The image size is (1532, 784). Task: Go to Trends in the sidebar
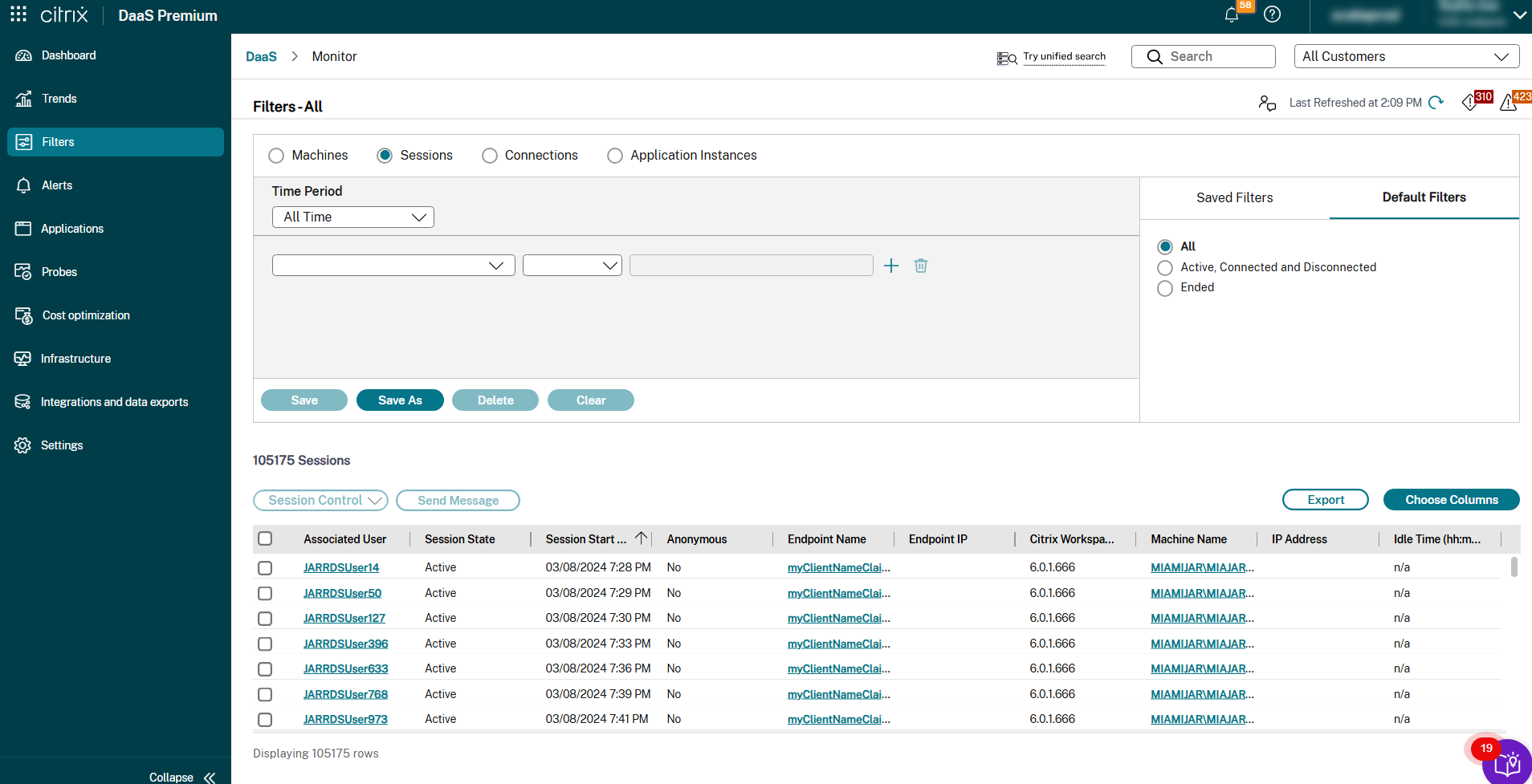(59, 99)
